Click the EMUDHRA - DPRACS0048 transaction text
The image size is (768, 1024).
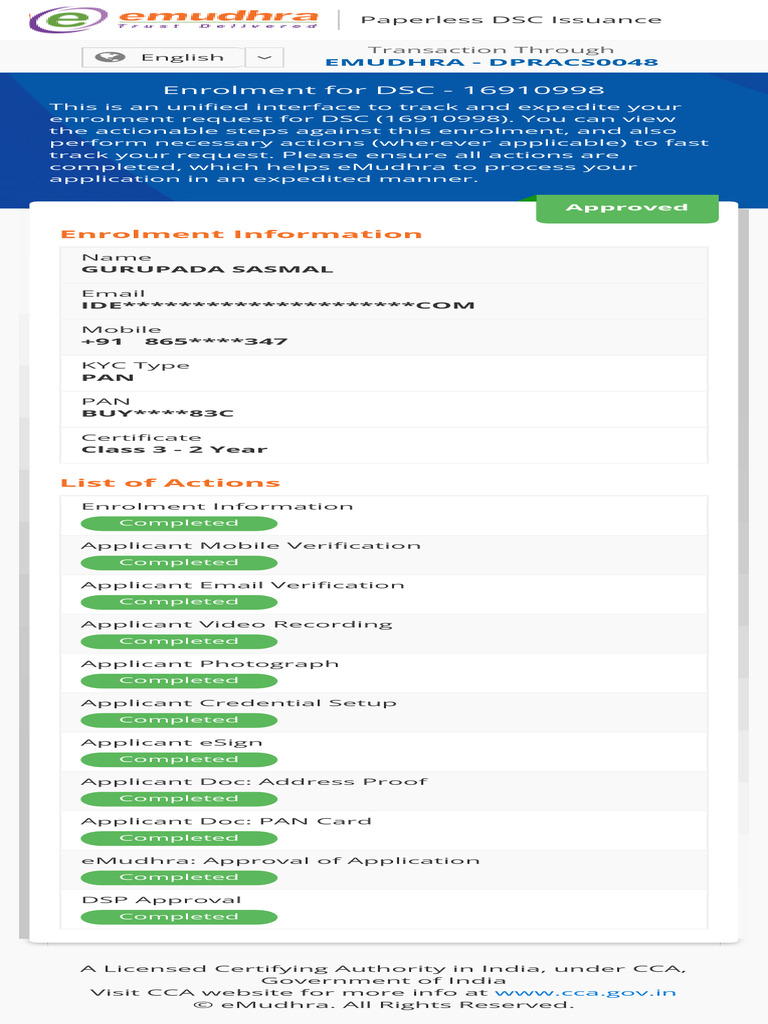492,63
